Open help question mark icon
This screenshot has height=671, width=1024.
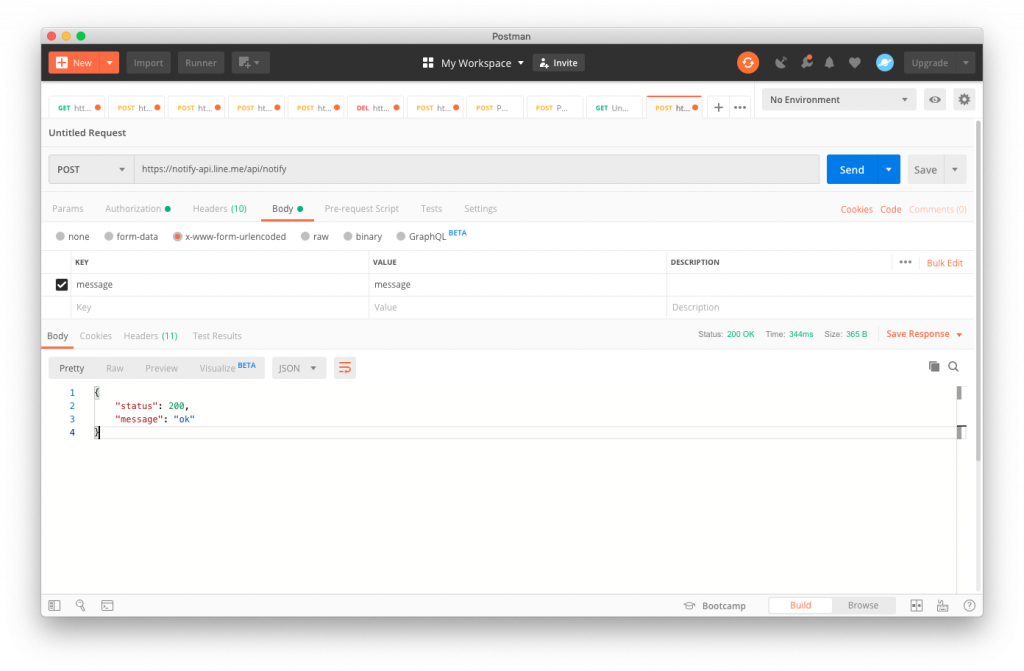click(x=969, y=606)
